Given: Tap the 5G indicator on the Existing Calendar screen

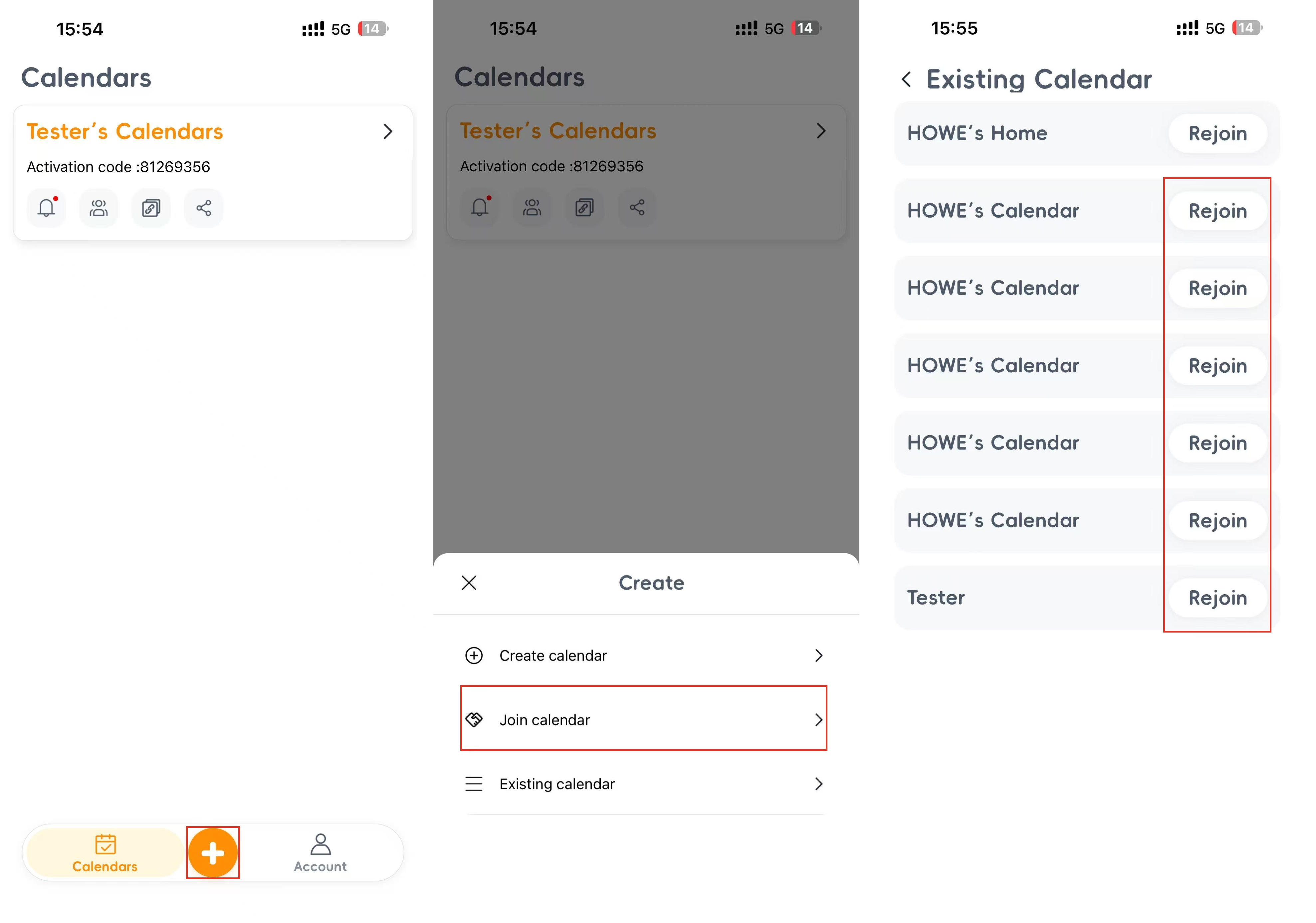Looking at the screenshot, I should [x=1215, y=29].
